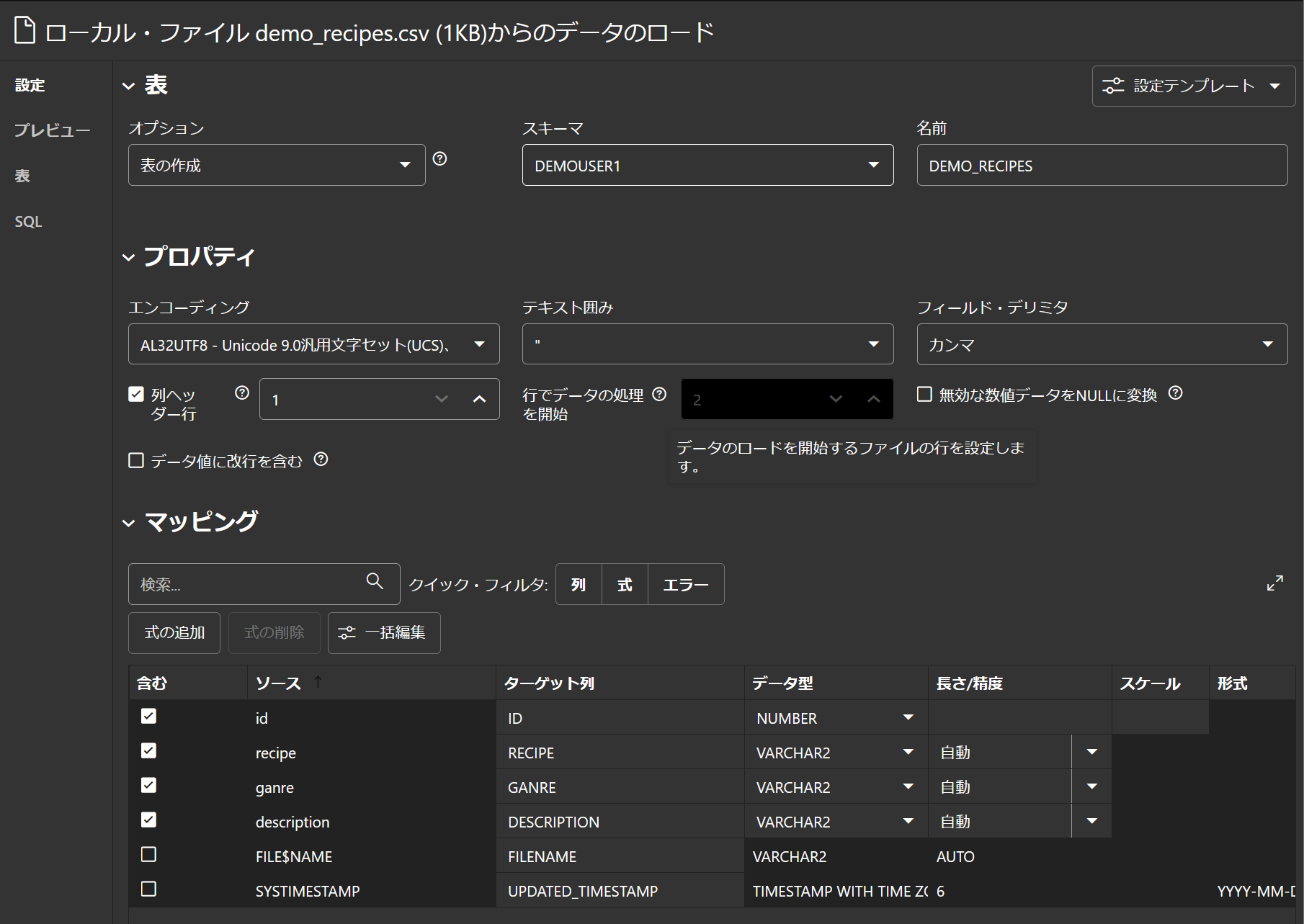The width and height of the screenshot is (1304, 924).
Task: Open length dropdown for RECIPE row
Action: [x=1091, y=752]
